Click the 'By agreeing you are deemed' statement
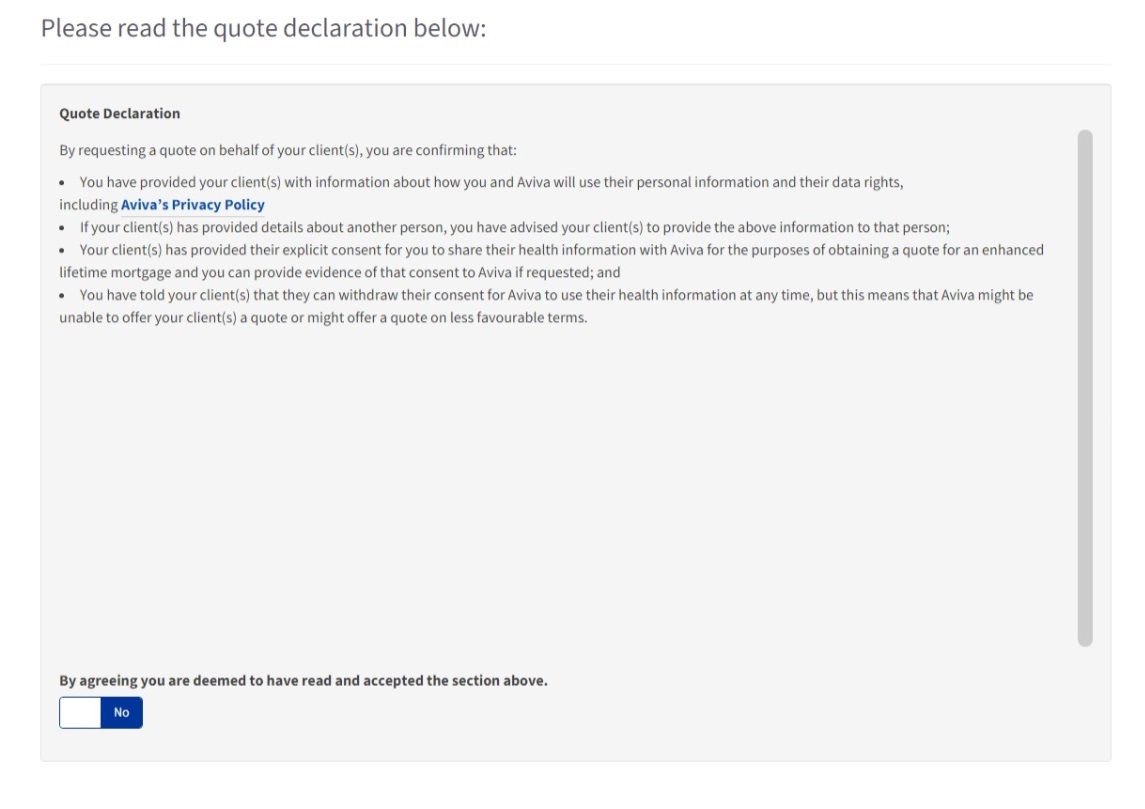 point(303,680)
